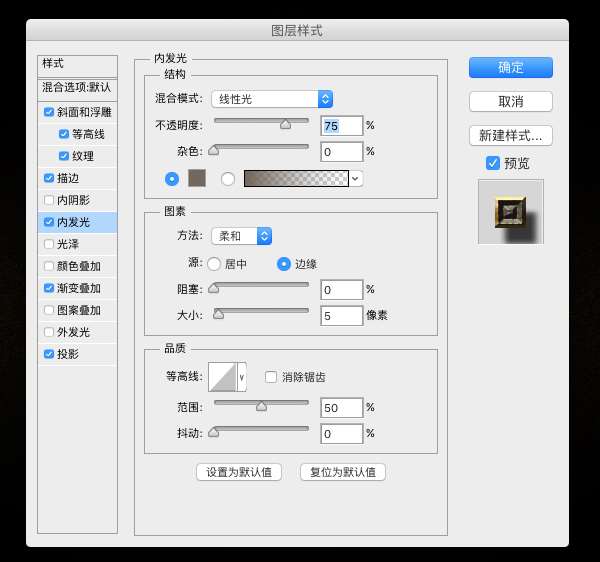The width and height of the screenshot is (600, 562).
Task: Uncheck the 渐变叠加 checkbox
Action: click(x=49, y=288)
